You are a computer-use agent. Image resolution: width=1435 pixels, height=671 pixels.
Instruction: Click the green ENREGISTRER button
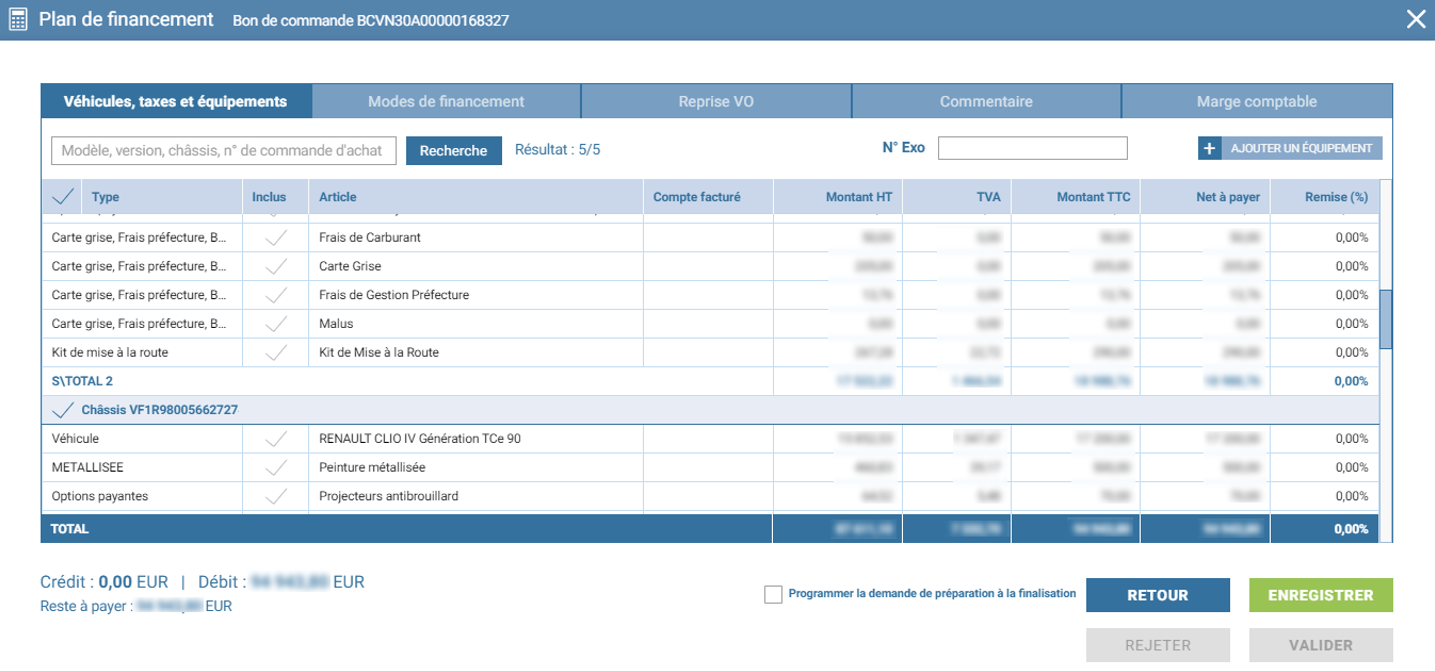pos(1321,595)
